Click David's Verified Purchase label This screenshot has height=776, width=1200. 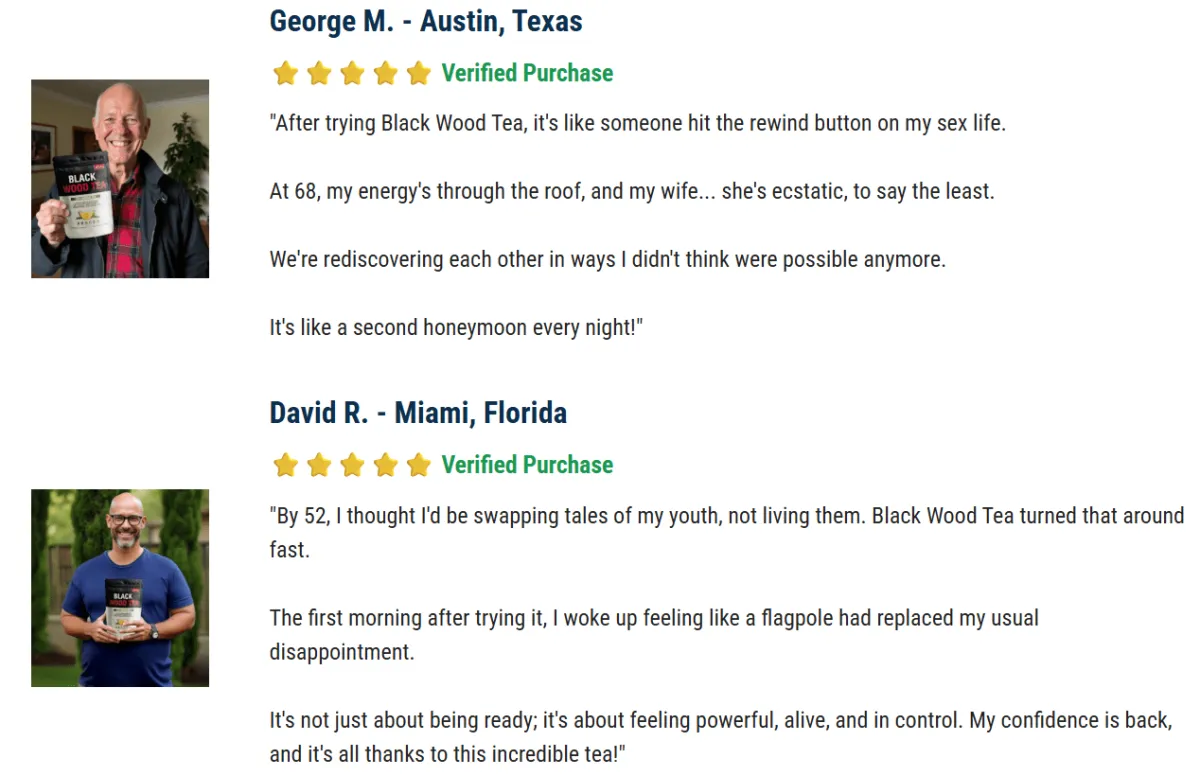click(527, 465)
